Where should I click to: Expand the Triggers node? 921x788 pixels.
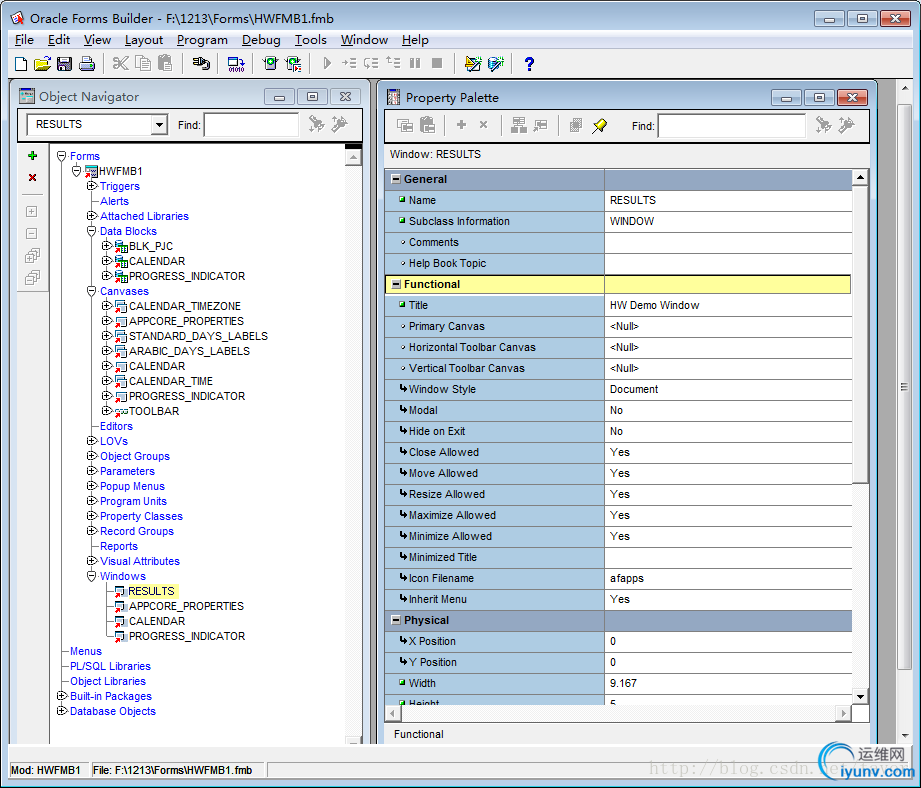[91, 186]
